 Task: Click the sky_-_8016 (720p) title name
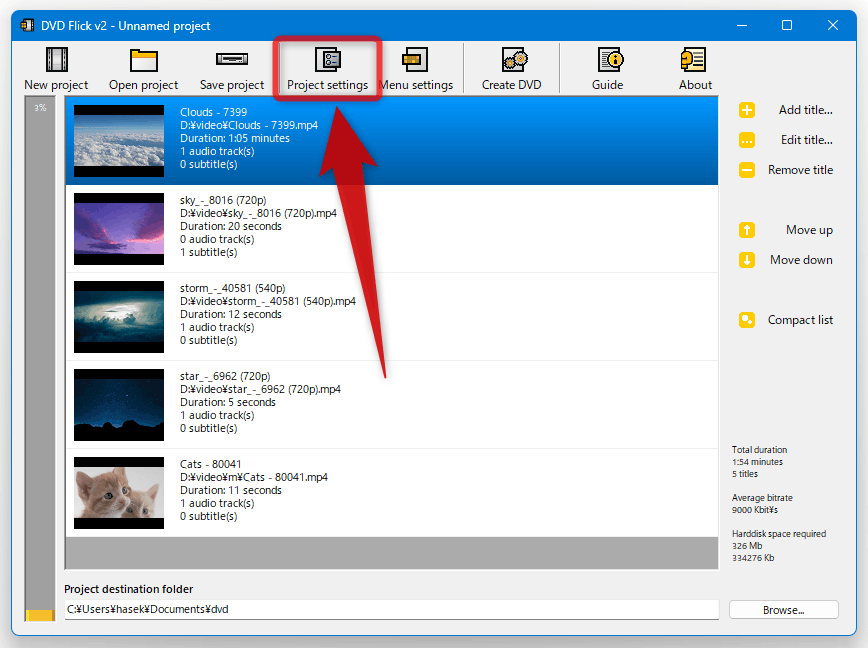223,200
